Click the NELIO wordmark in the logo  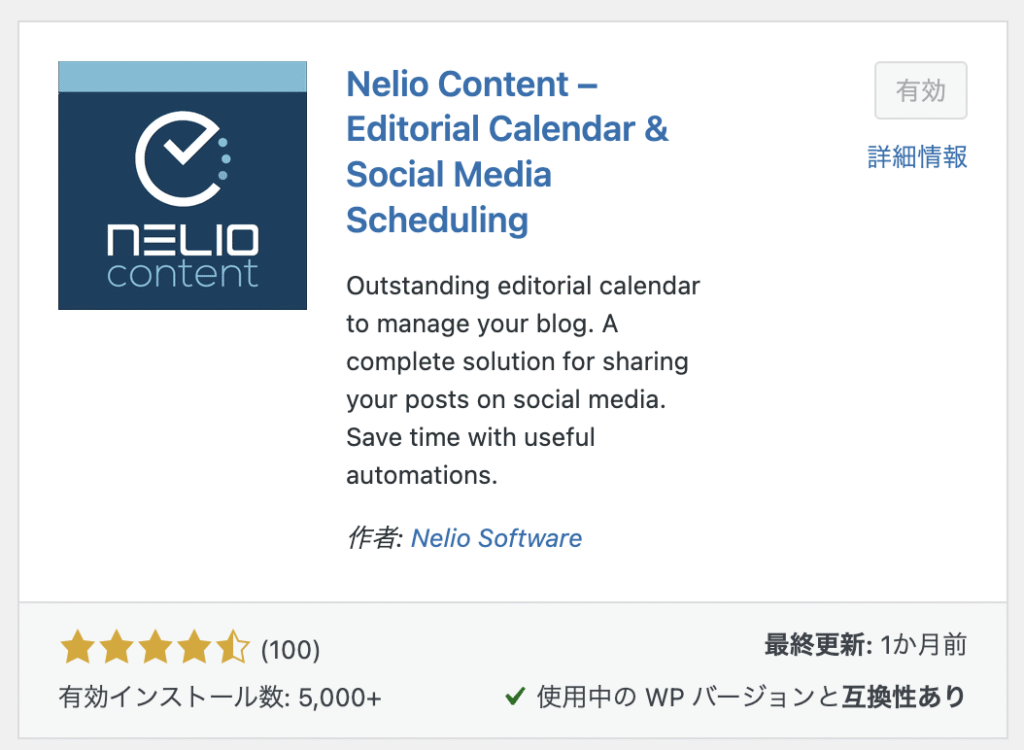coord(183,240)
